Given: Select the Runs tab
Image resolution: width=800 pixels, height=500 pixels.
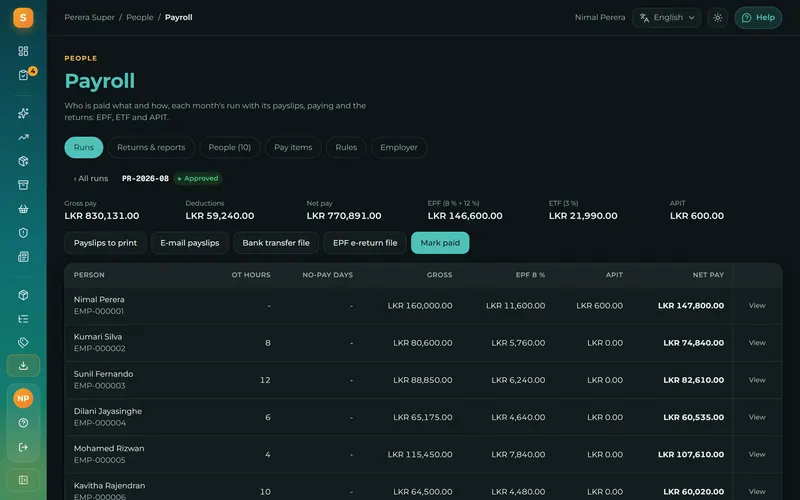Looking at the screenshot, I should (x=84, y=147).
